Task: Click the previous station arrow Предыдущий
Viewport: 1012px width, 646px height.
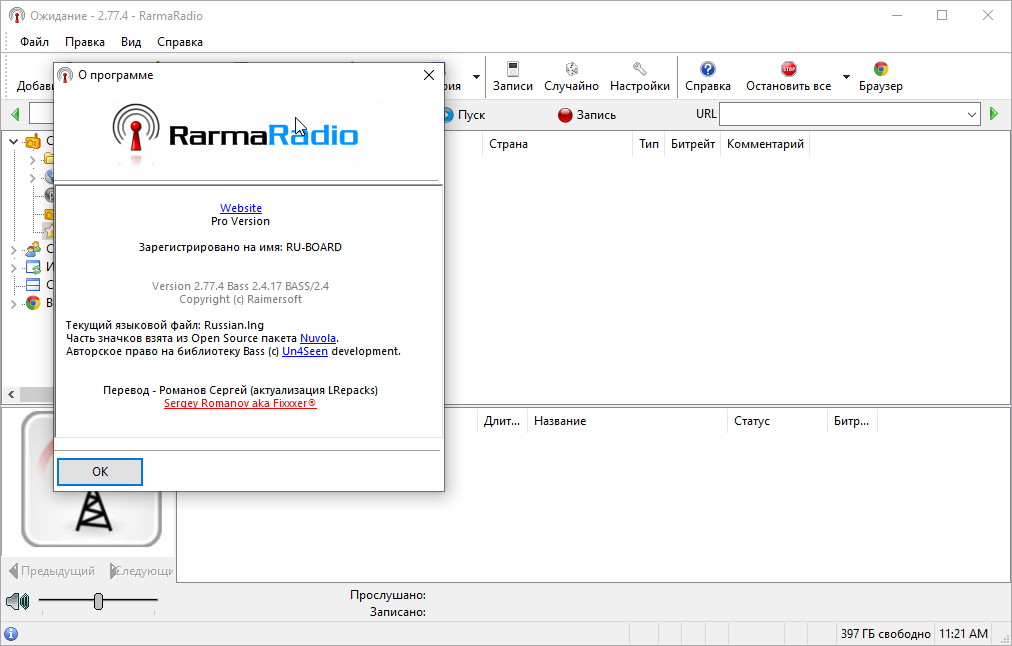Action: [52, 570]
